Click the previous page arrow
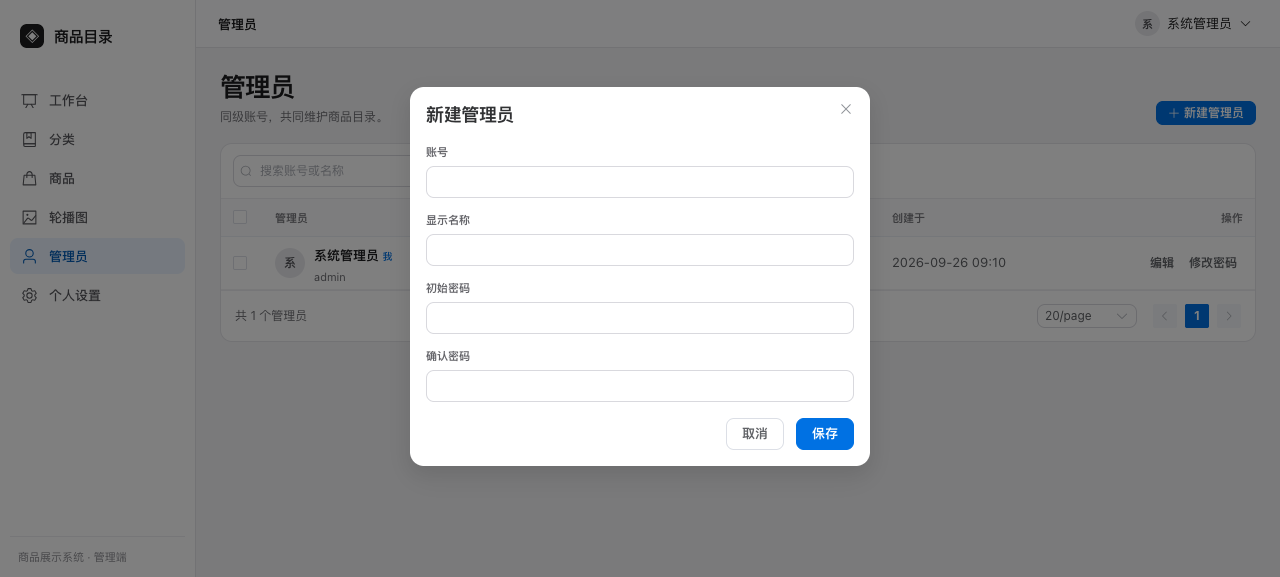The height and width of the screenshot is (577, 1280). pos(1165,316)
